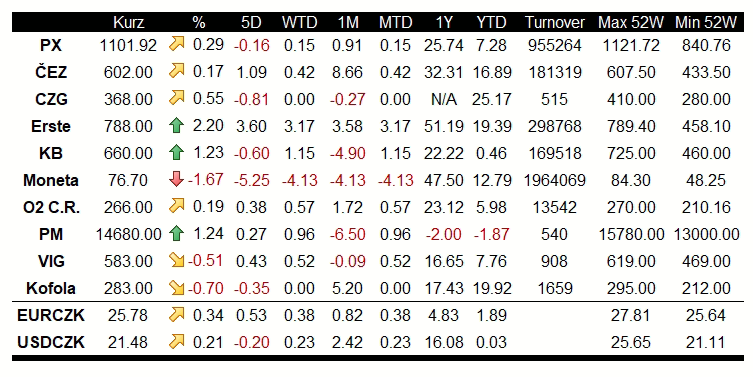This screenshot has width=753, height=377.
Task: Click EURCZK rate 25.78
Action: click(128, 315)
